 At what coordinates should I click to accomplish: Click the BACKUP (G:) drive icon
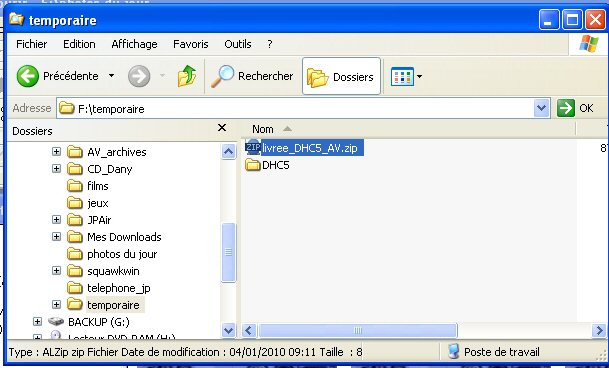56,322
